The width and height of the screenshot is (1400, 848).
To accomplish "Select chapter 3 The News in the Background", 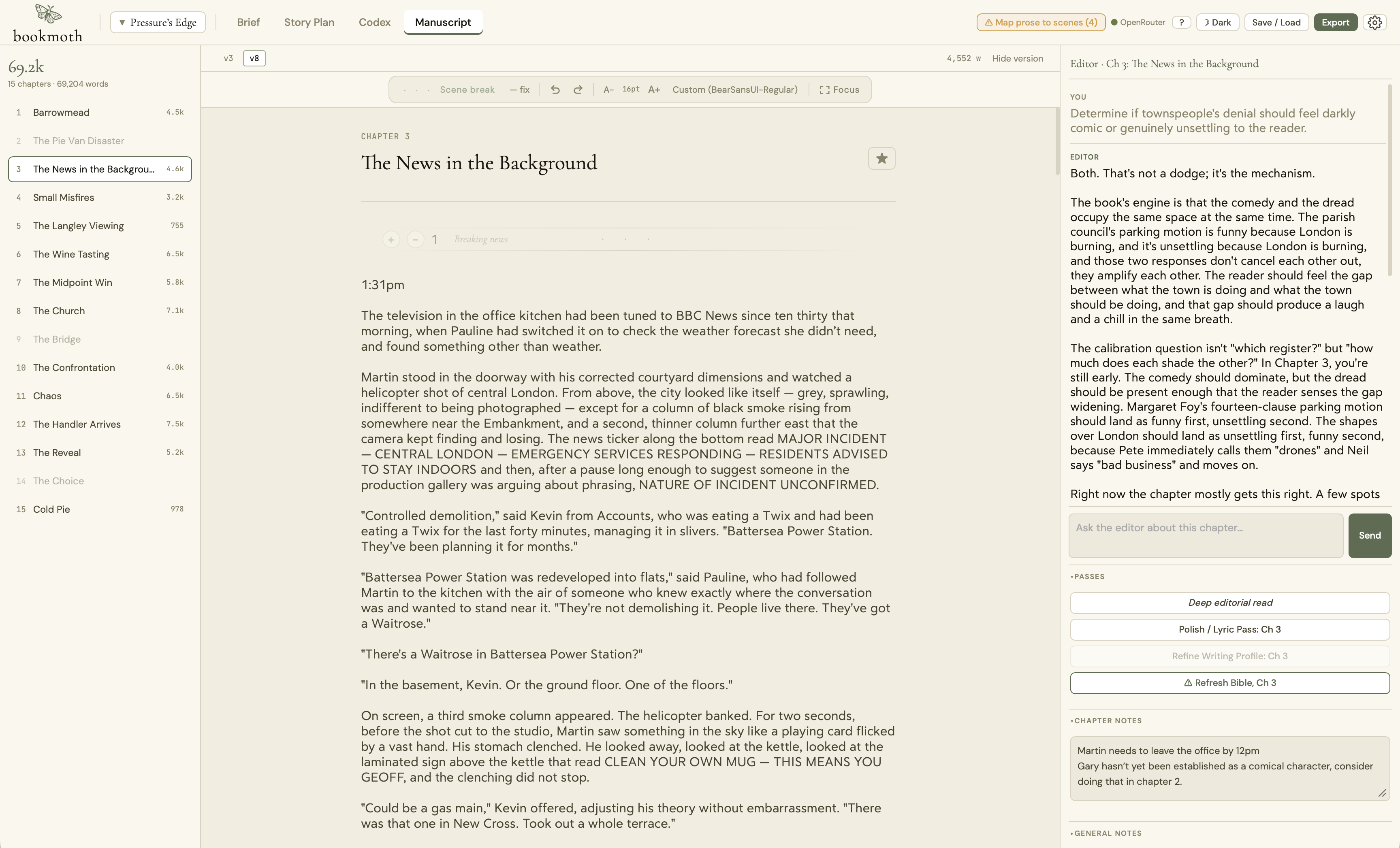I will (100, 169).
